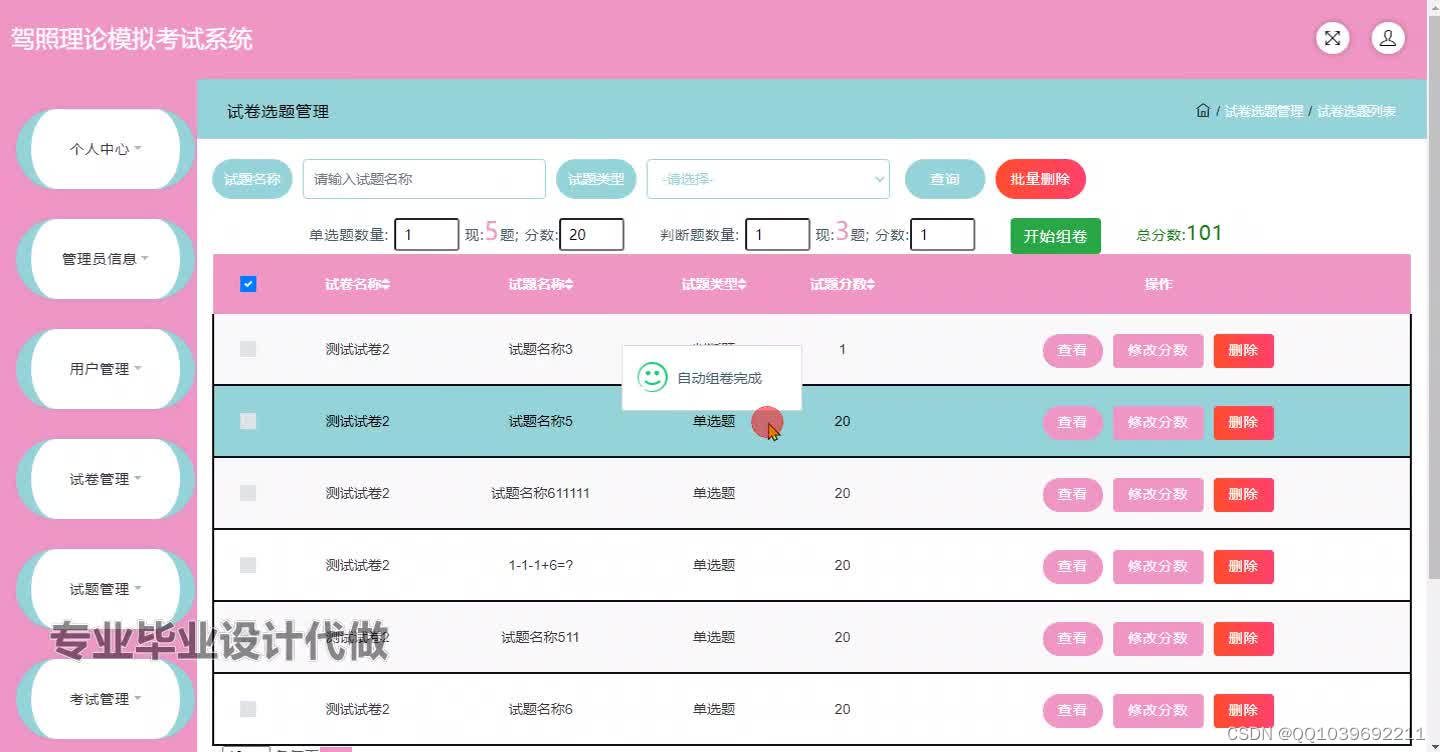The image size is (1440, 752).
Task: Modify score for 试题名称511 row
Action: [1158, 639]
